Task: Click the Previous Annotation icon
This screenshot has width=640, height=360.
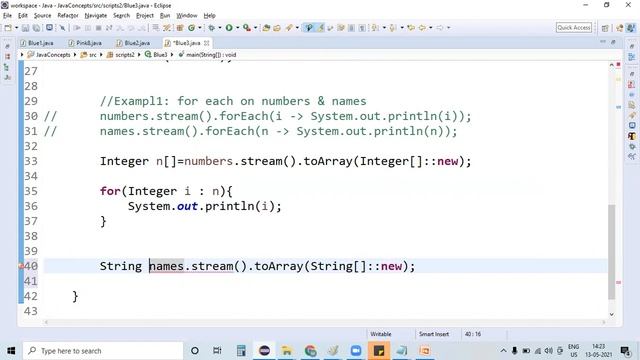Action: click(x=393, y=28)
